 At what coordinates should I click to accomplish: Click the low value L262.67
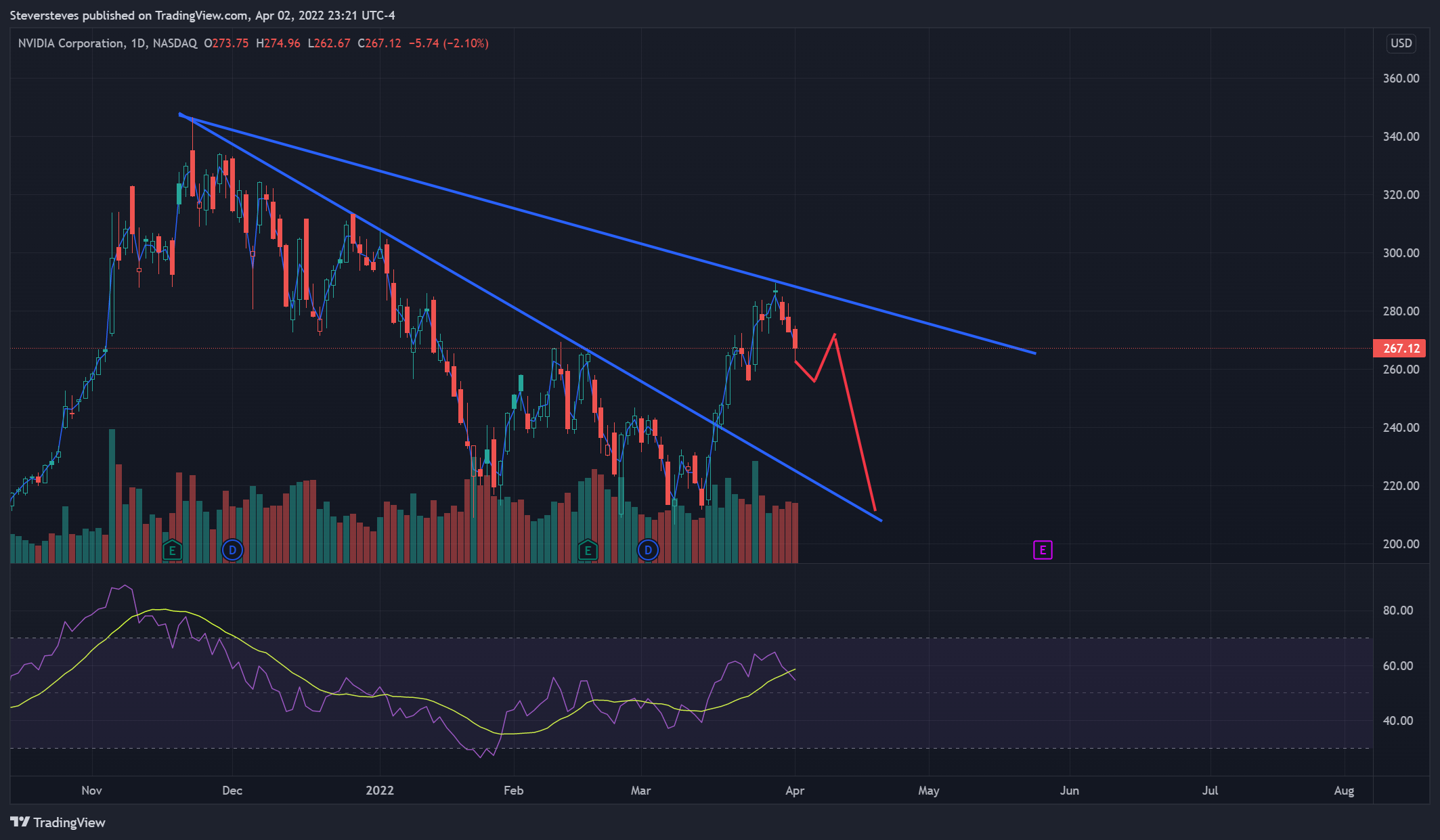click(x=329, y=43)
